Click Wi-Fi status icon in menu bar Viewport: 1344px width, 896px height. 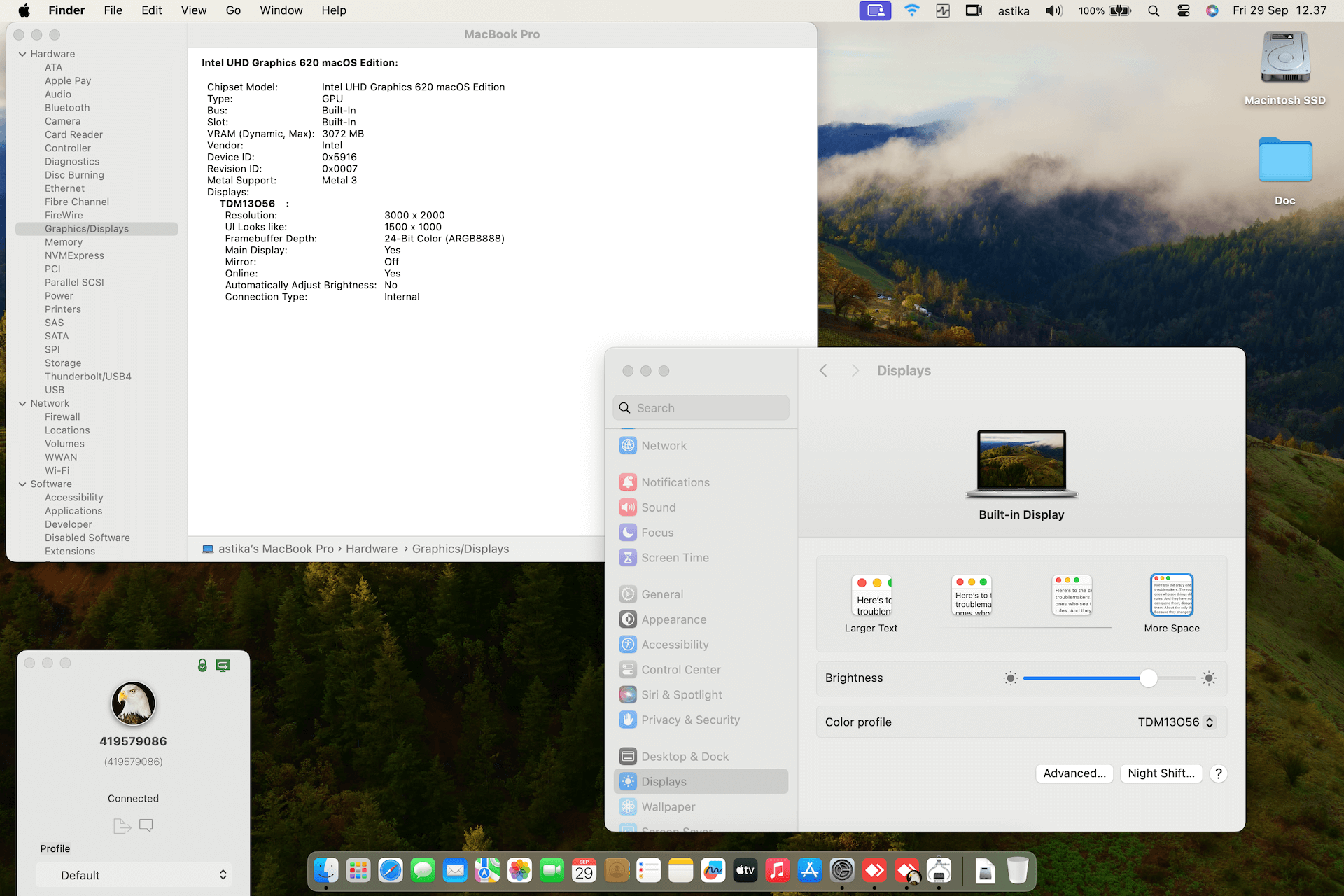tap(911, 10)
